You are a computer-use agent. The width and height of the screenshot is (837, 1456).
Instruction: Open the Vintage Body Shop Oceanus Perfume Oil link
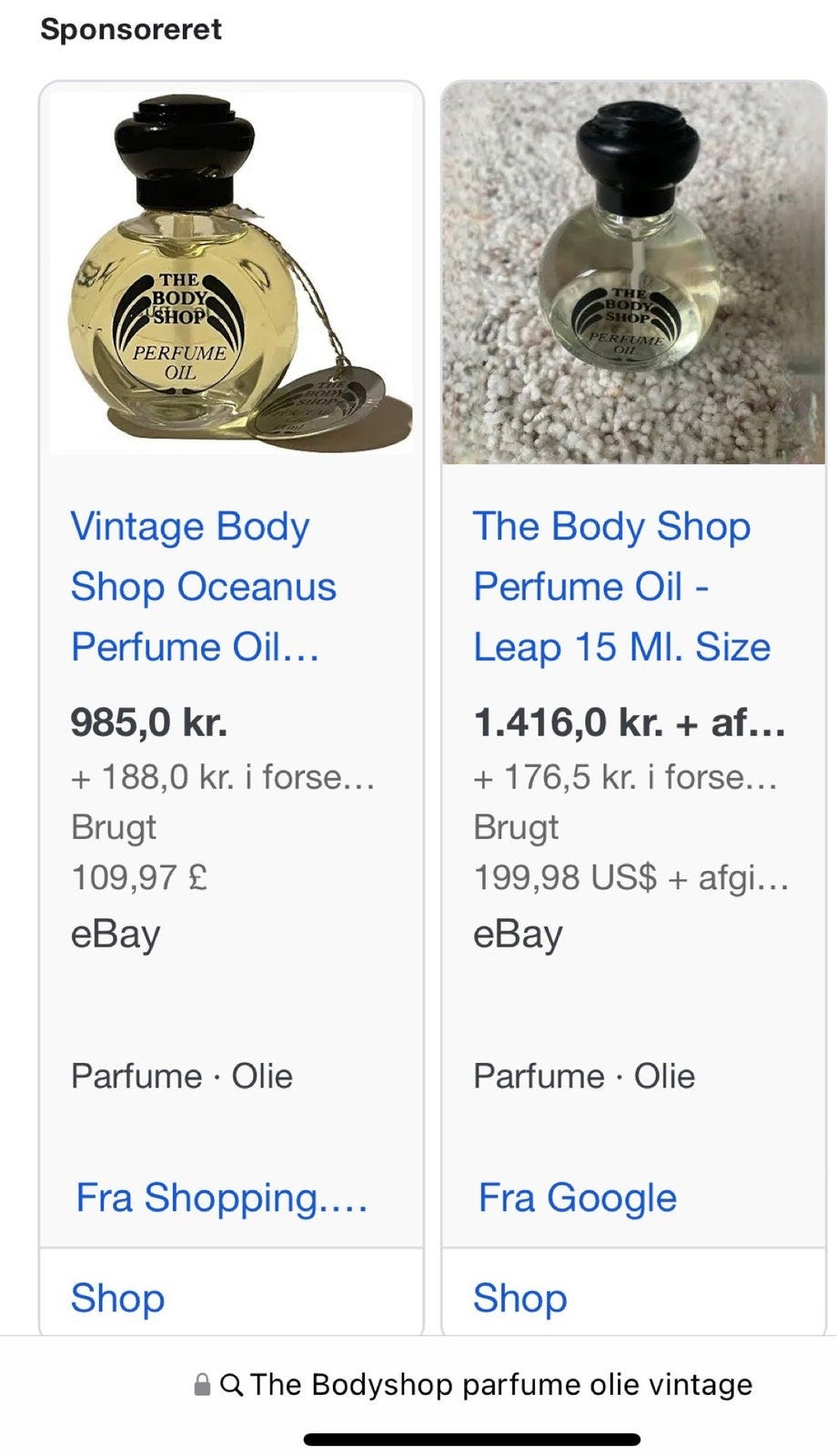point(204,587)
